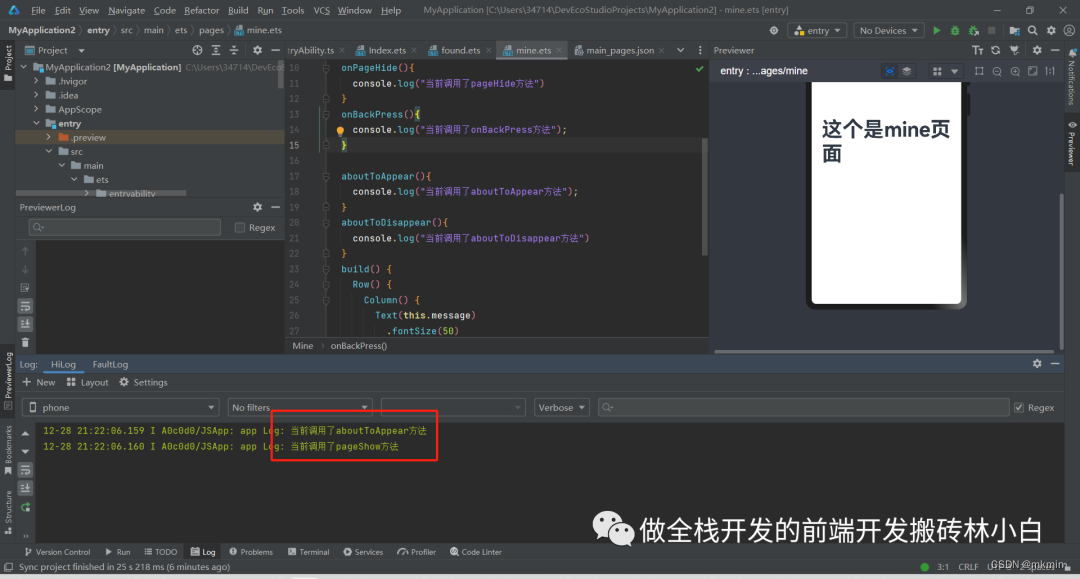Open the Search Everywhere magnifier icon
This screenshot has height=579, width=1080.
[x=1032, y=30]
